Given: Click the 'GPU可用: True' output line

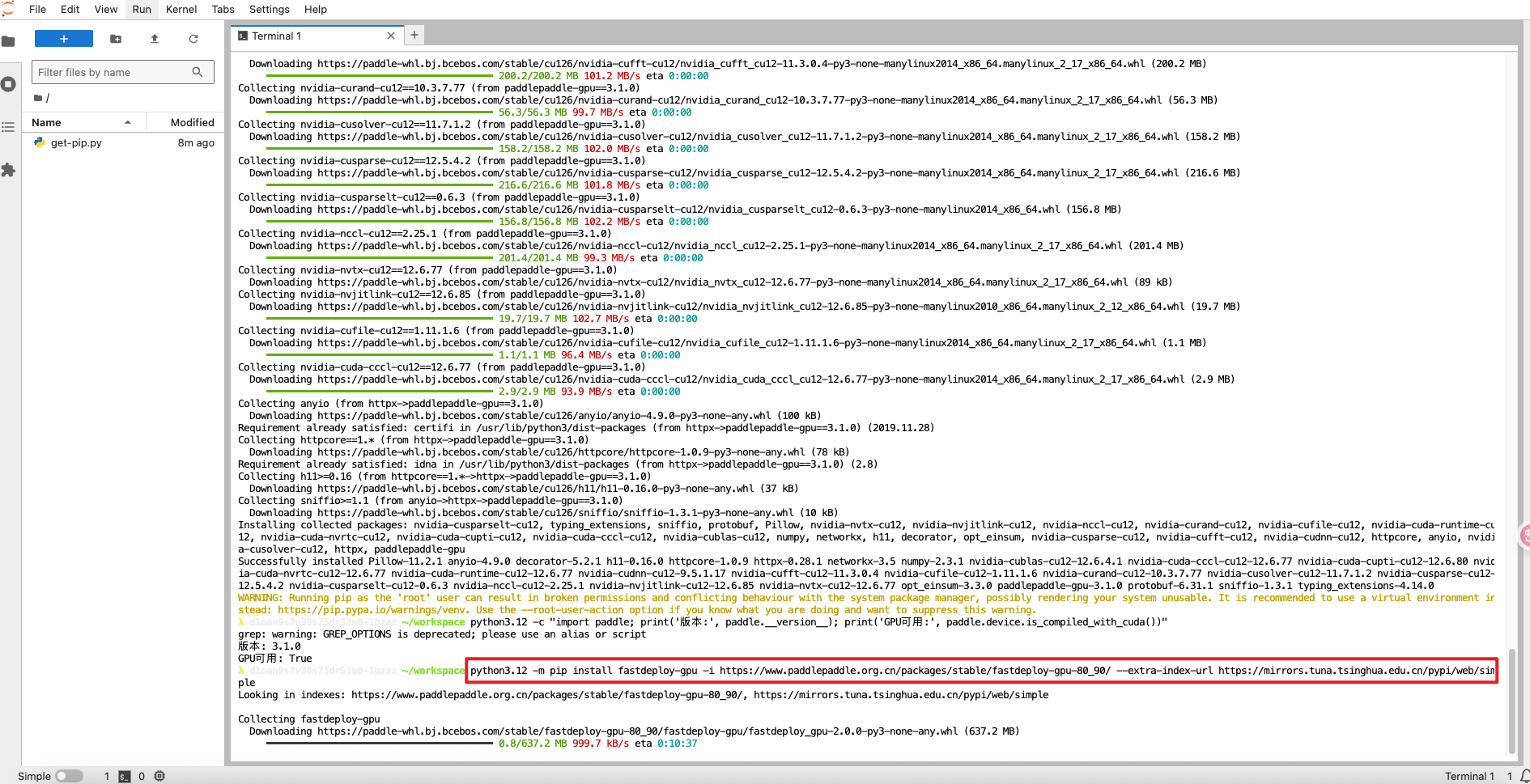Looking at the screenshot, I should pos(274,659).
